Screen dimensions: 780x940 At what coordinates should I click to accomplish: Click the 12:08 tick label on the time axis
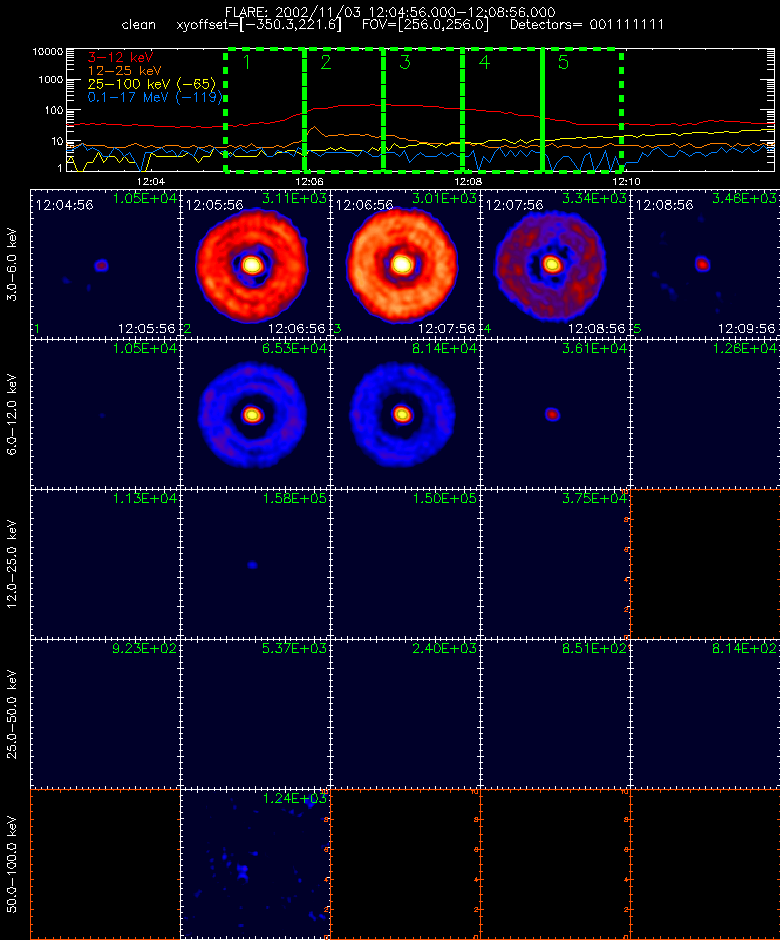coord(468,181)
